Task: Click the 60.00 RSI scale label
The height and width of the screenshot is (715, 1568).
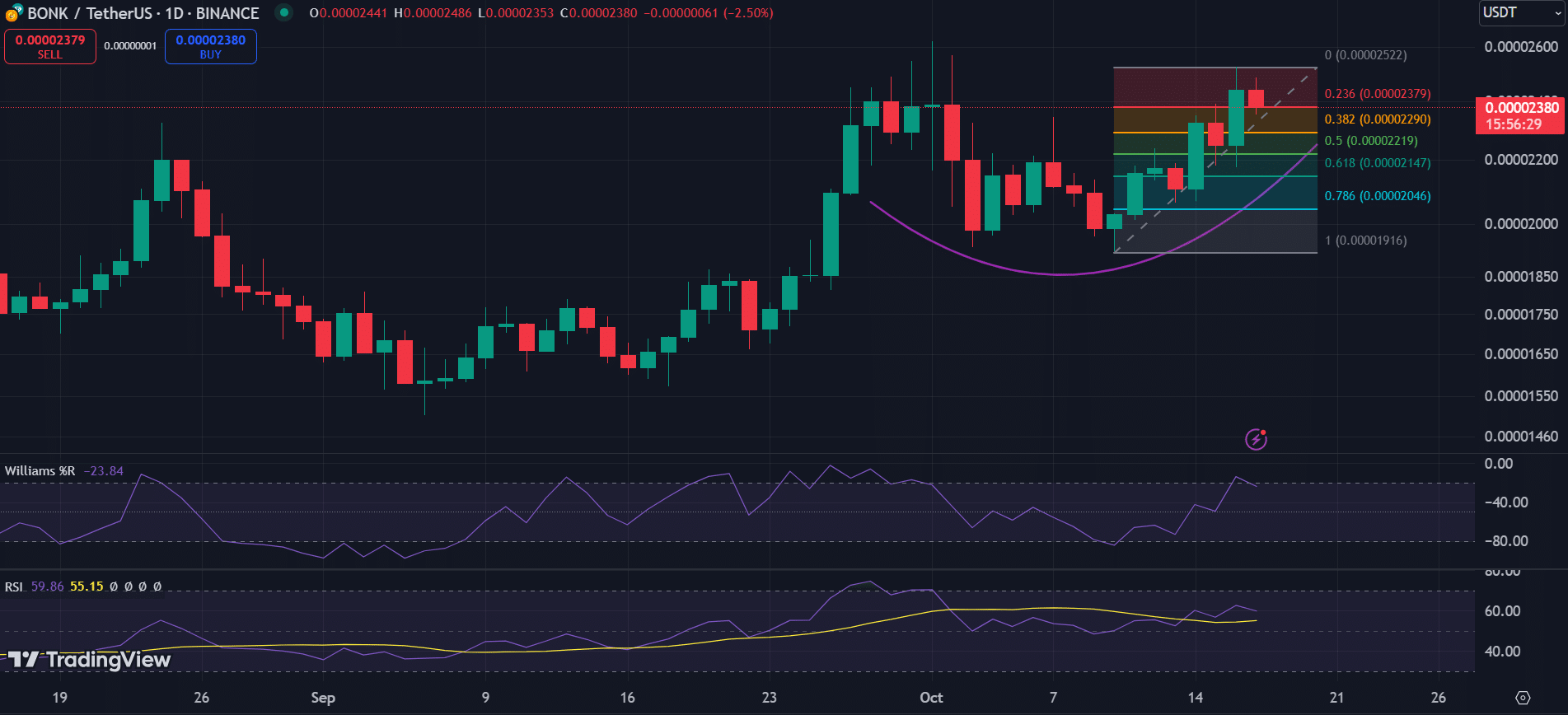Action: tap(1502, 611)
